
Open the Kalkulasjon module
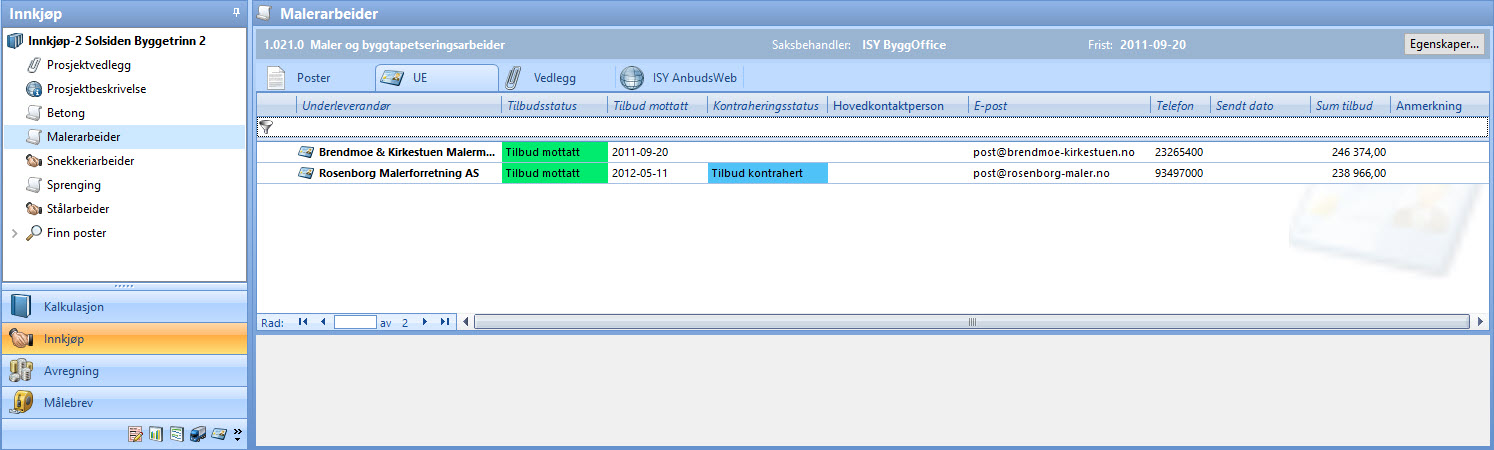tap(124, 307)
